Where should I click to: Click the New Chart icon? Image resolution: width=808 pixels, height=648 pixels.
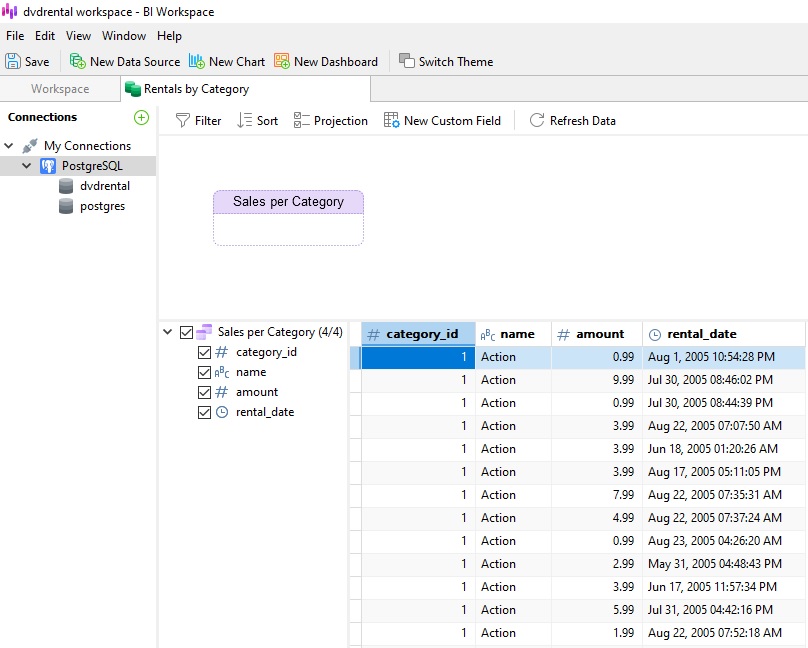[x=197, y=61]
